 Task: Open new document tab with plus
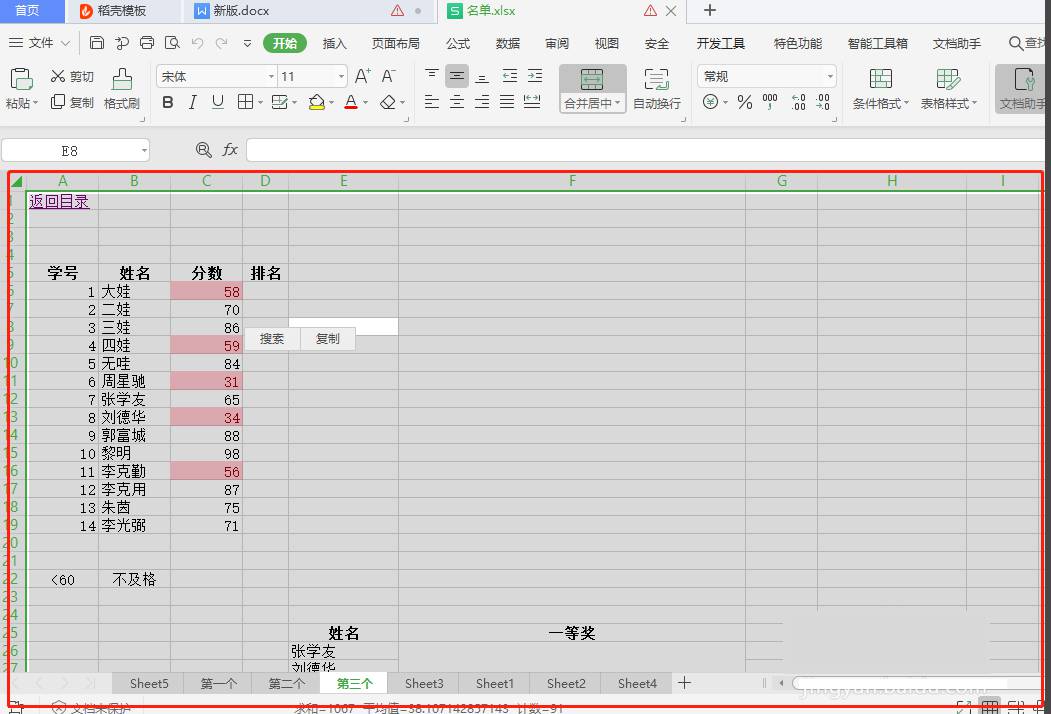pyautogui.click(x=710, y=10)
